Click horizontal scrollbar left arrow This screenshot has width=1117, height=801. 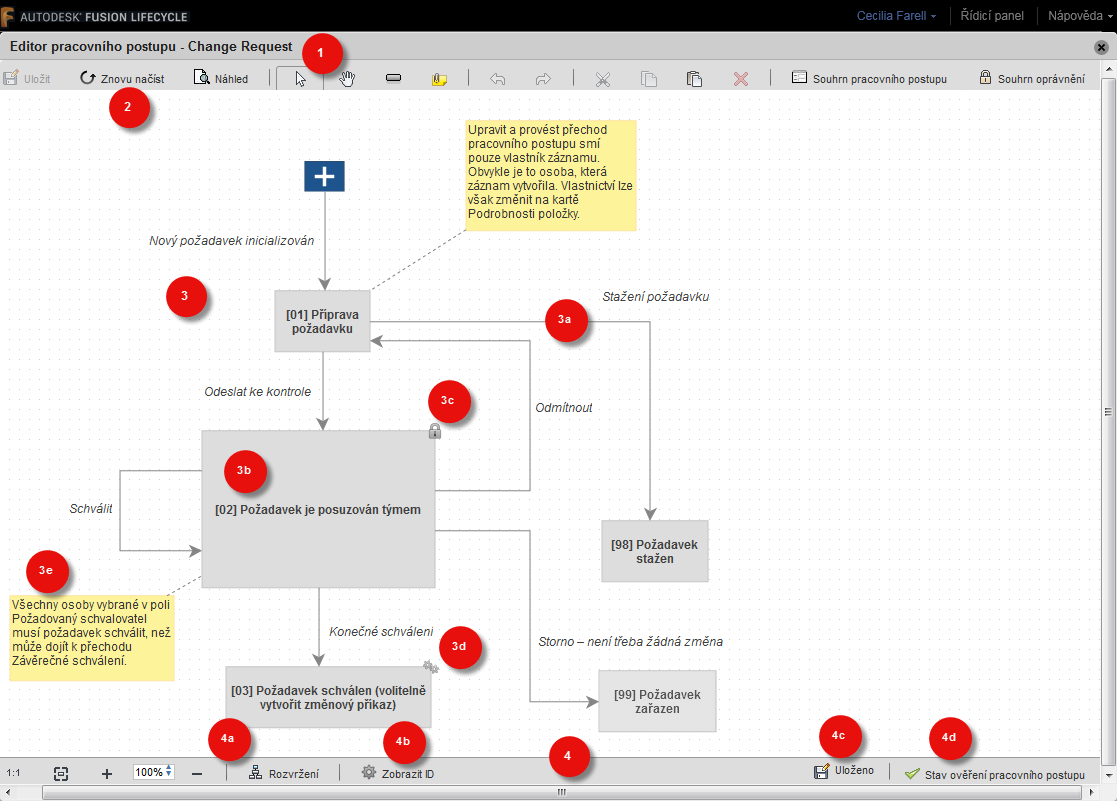click(7, 792)
